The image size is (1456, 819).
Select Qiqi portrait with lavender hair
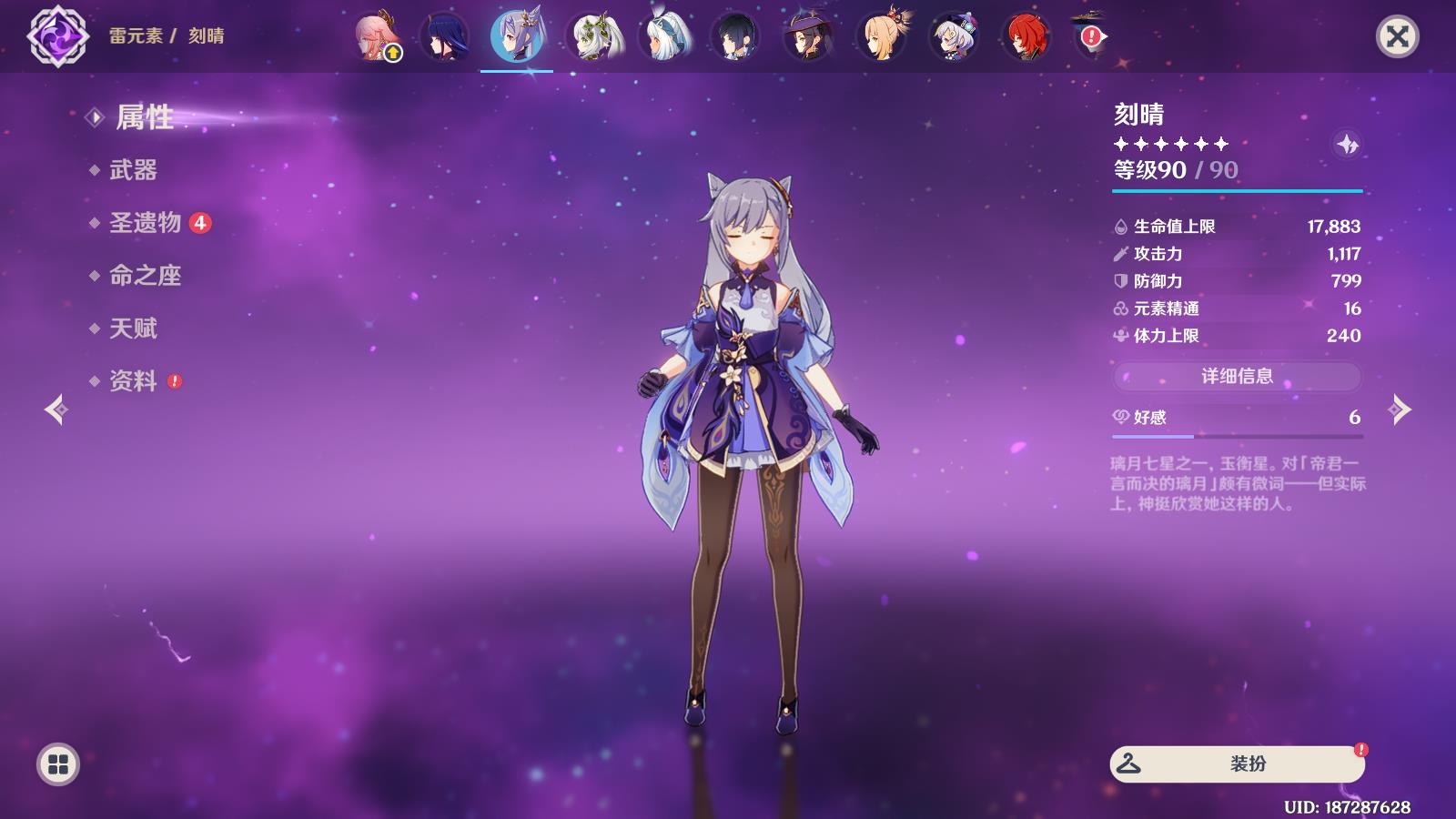[954, 36]
